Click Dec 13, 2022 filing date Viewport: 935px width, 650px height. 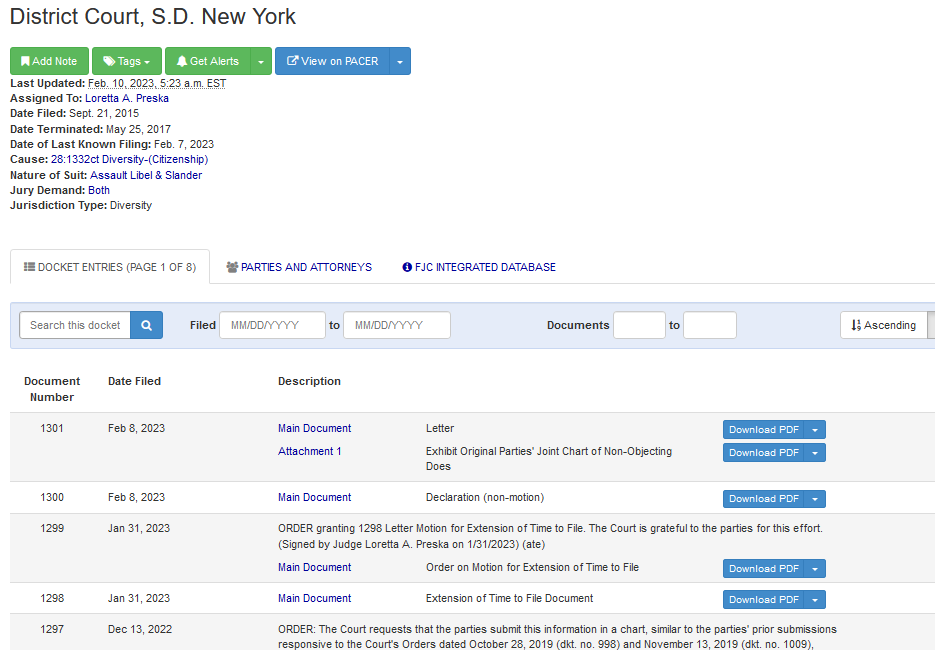[x=140, y=629]
